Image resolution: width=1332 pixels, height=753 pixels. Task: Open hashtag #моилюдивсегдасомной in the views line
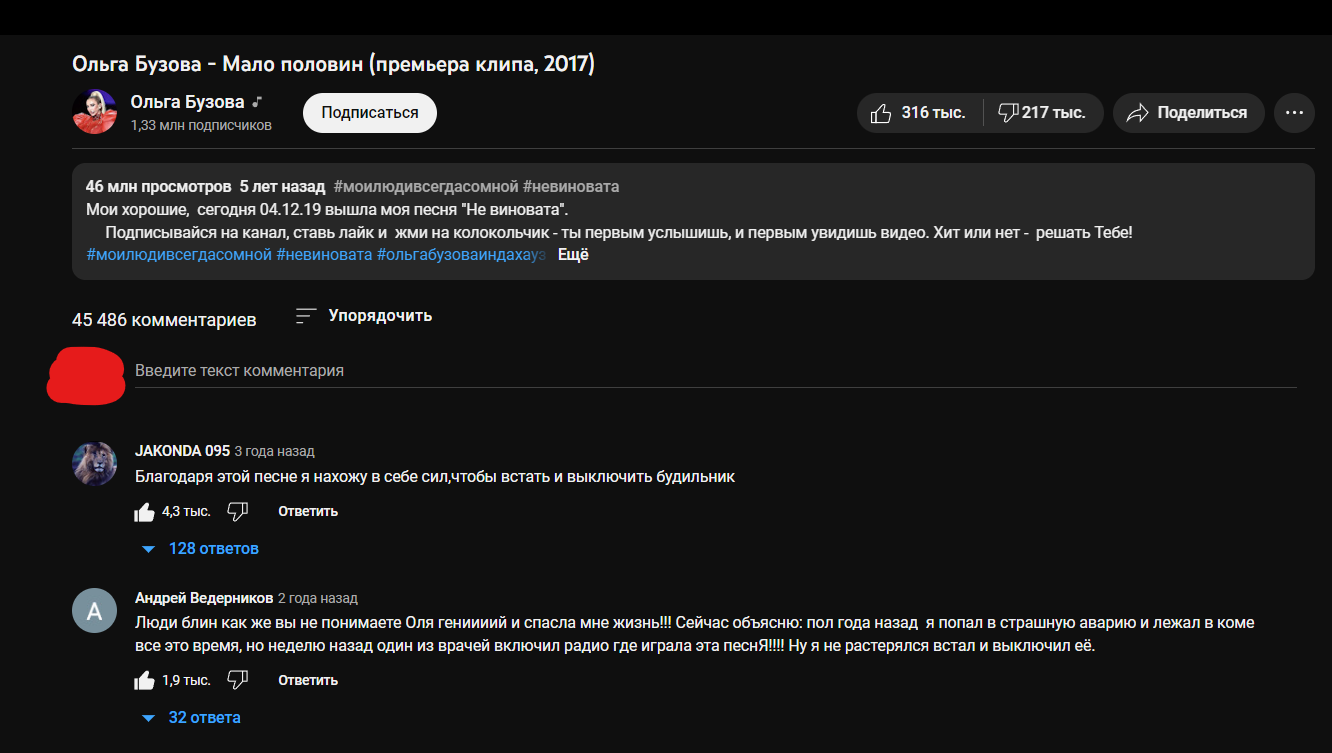426,187
